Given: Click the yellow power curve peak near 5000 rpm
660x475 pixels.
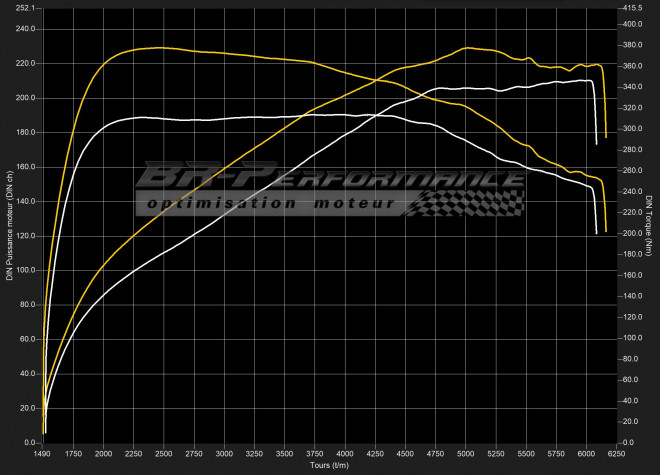Looking at the screenshot, I should point(467,47).
